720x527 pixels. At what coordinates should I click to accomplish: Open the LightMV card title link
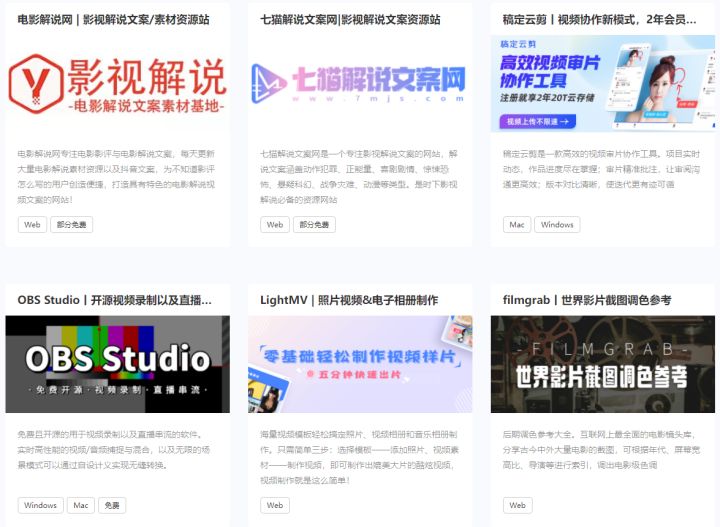click(x=349, y=300)
